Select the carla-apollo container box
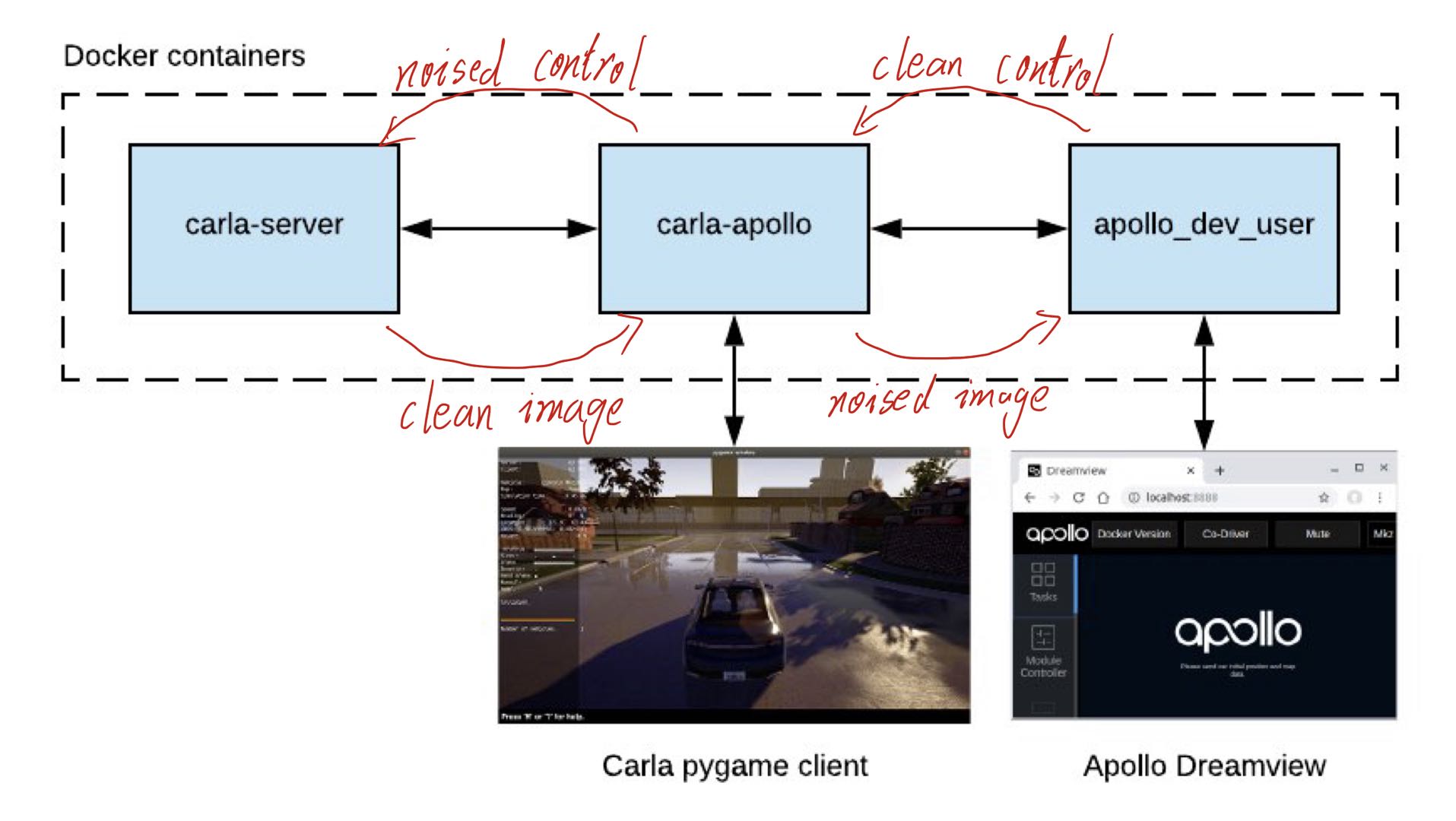The image size is (1456, 821). click(734, 228)
